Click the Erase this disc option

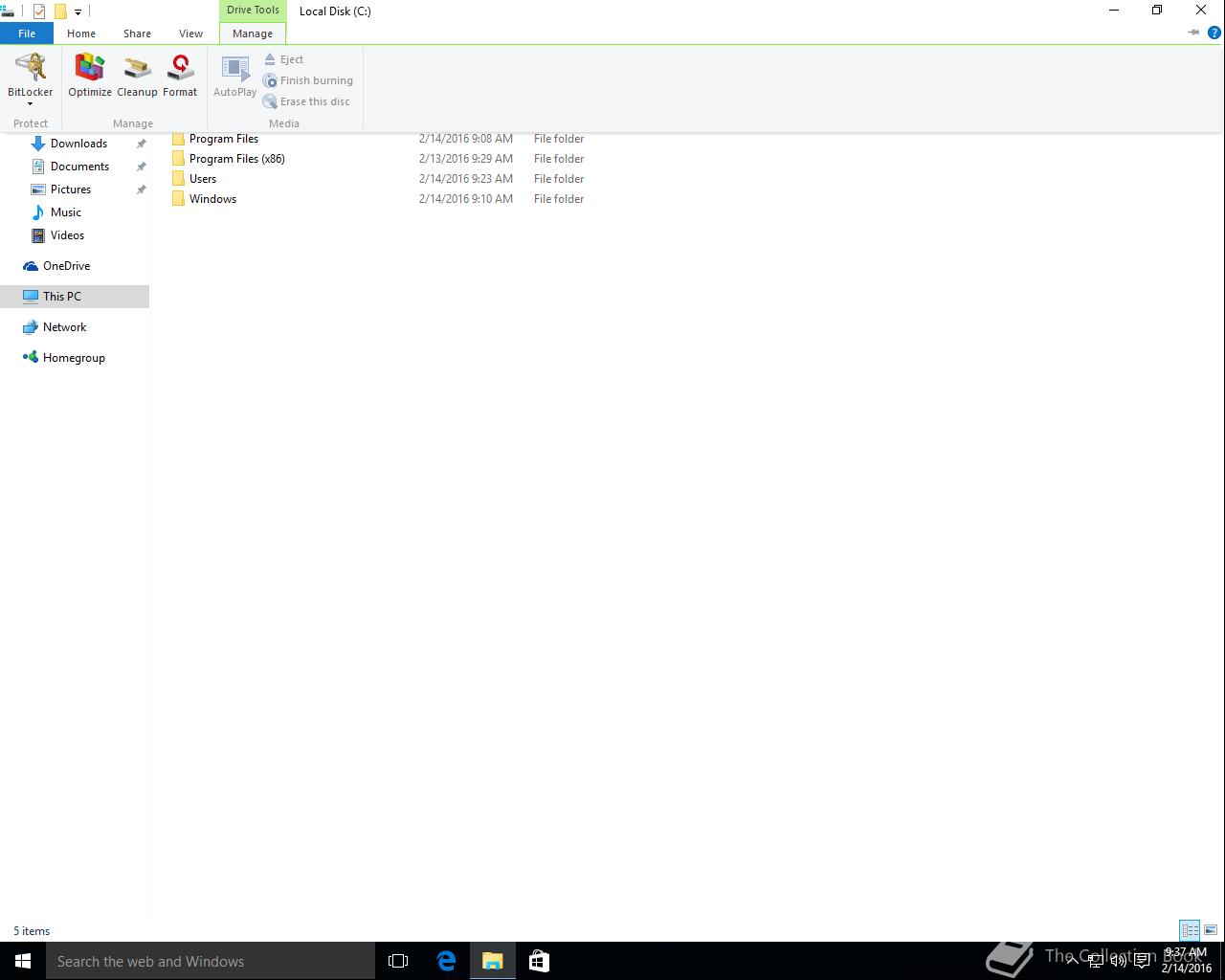(x=306, y=101)
